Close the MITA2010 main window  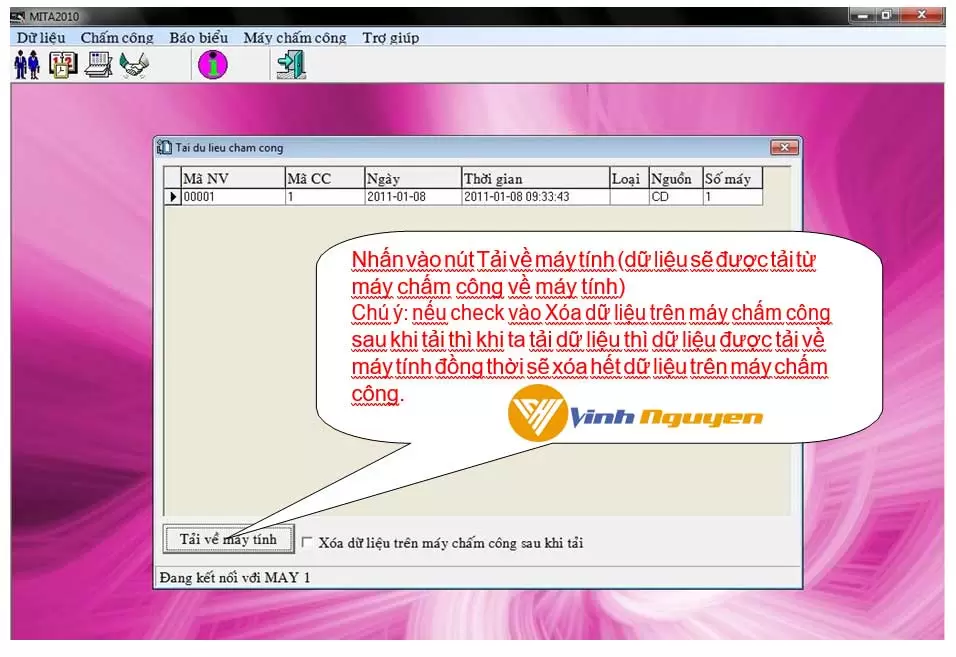[922, 15]
